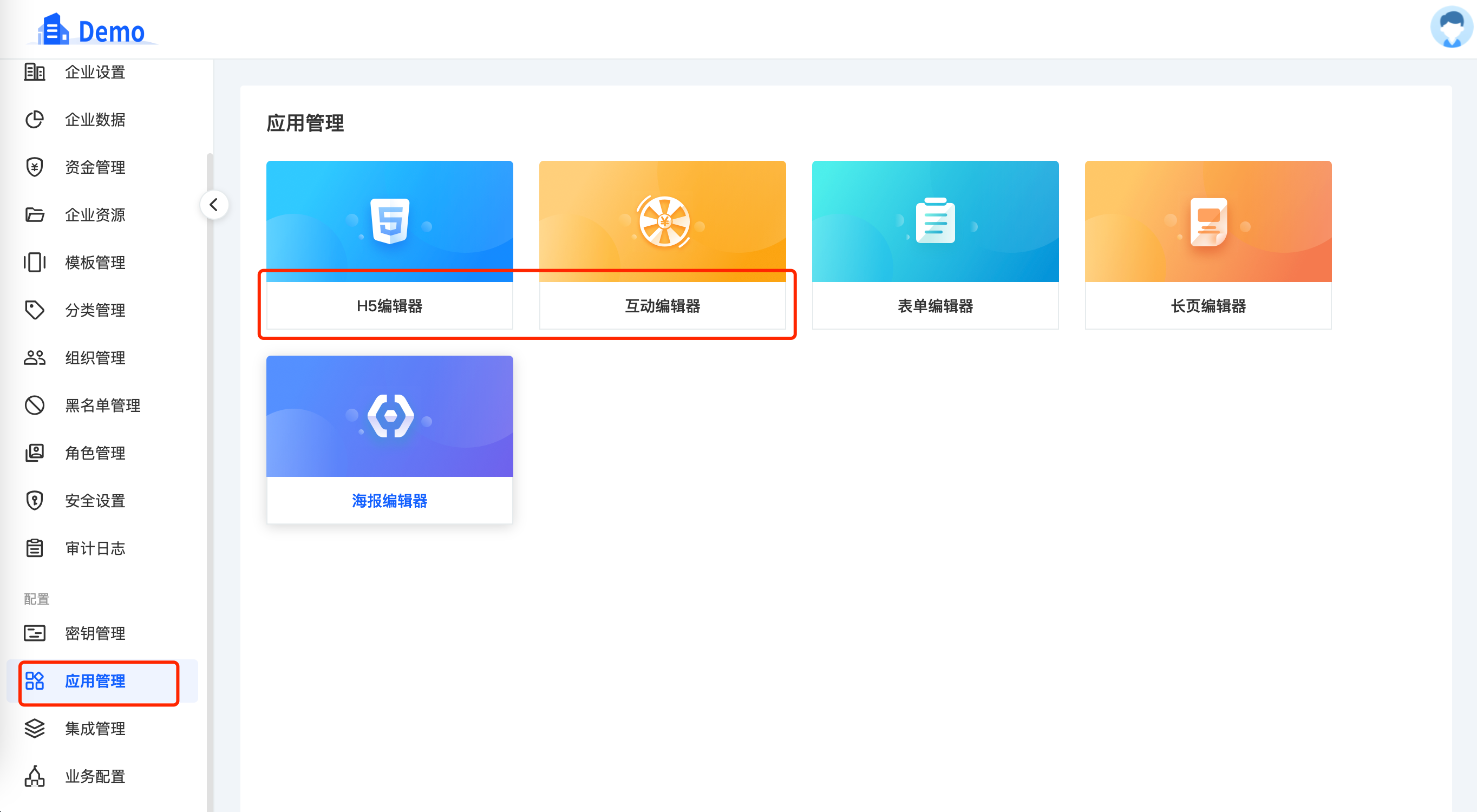This screenshot has height=812, width=1477.
Task: Click the 表单编辑器 clipboard icon
Action: click(935, 221)
